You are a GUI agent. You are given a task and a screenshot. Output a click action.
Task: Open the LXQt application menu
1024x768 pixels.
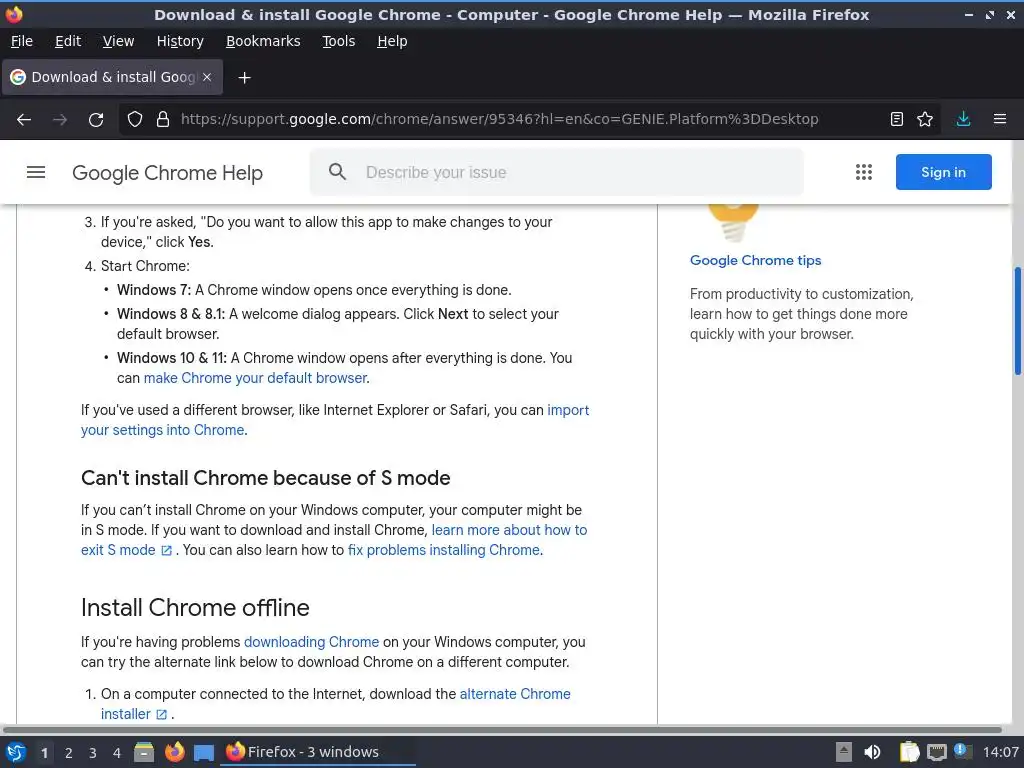[16, 752]
